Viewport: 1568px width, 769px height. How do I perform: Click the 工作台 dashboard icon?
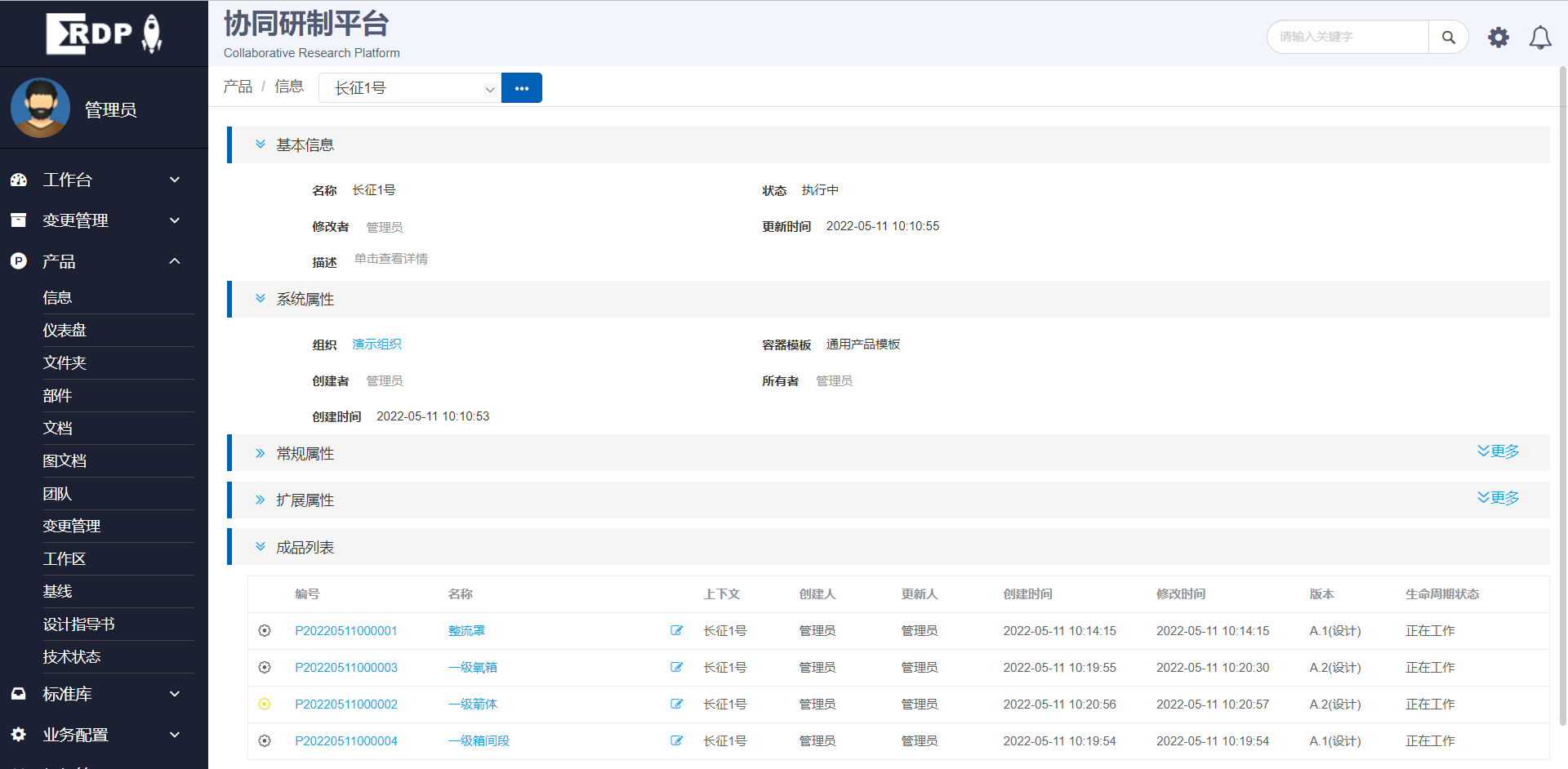pos(19,180)
